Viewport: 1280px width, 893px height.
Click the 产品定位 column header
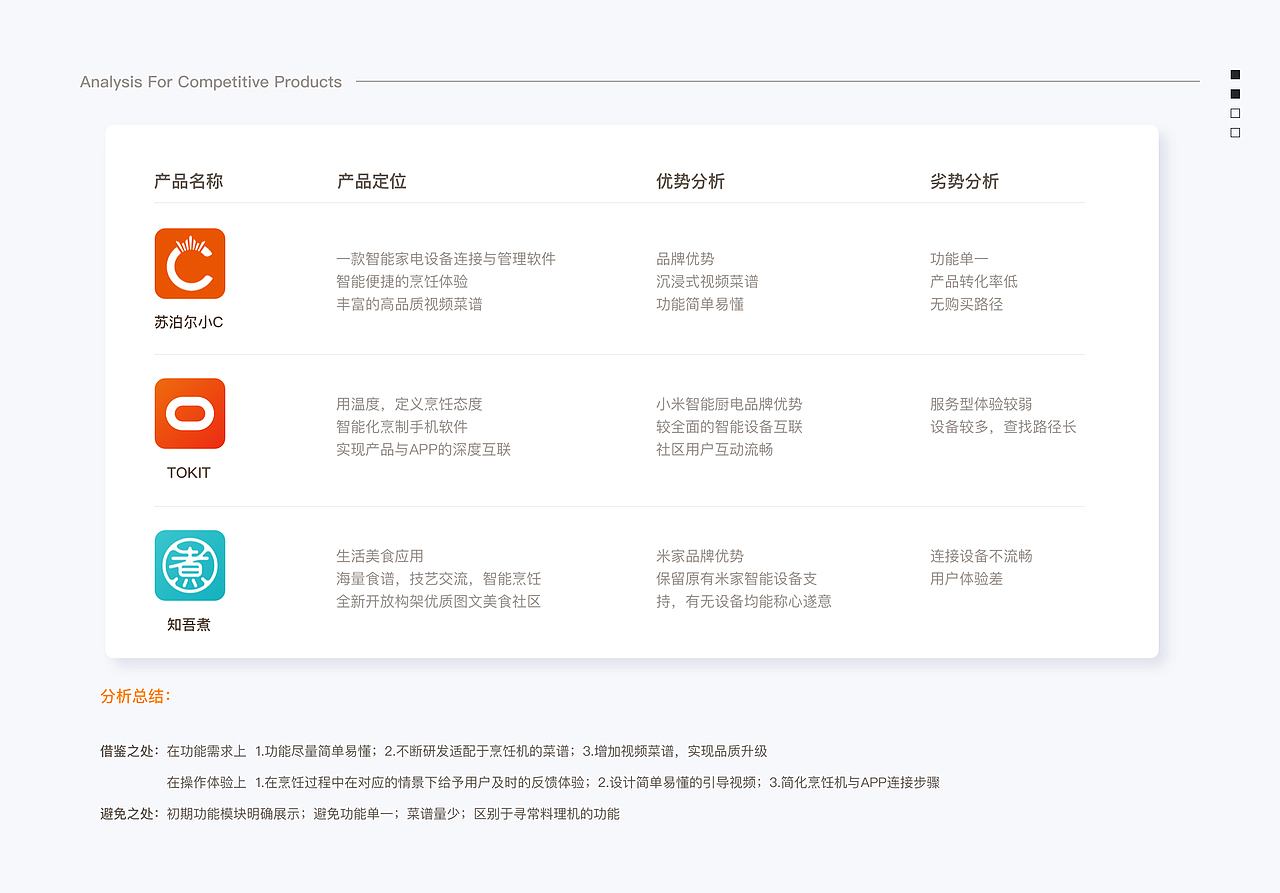point(371,181)
